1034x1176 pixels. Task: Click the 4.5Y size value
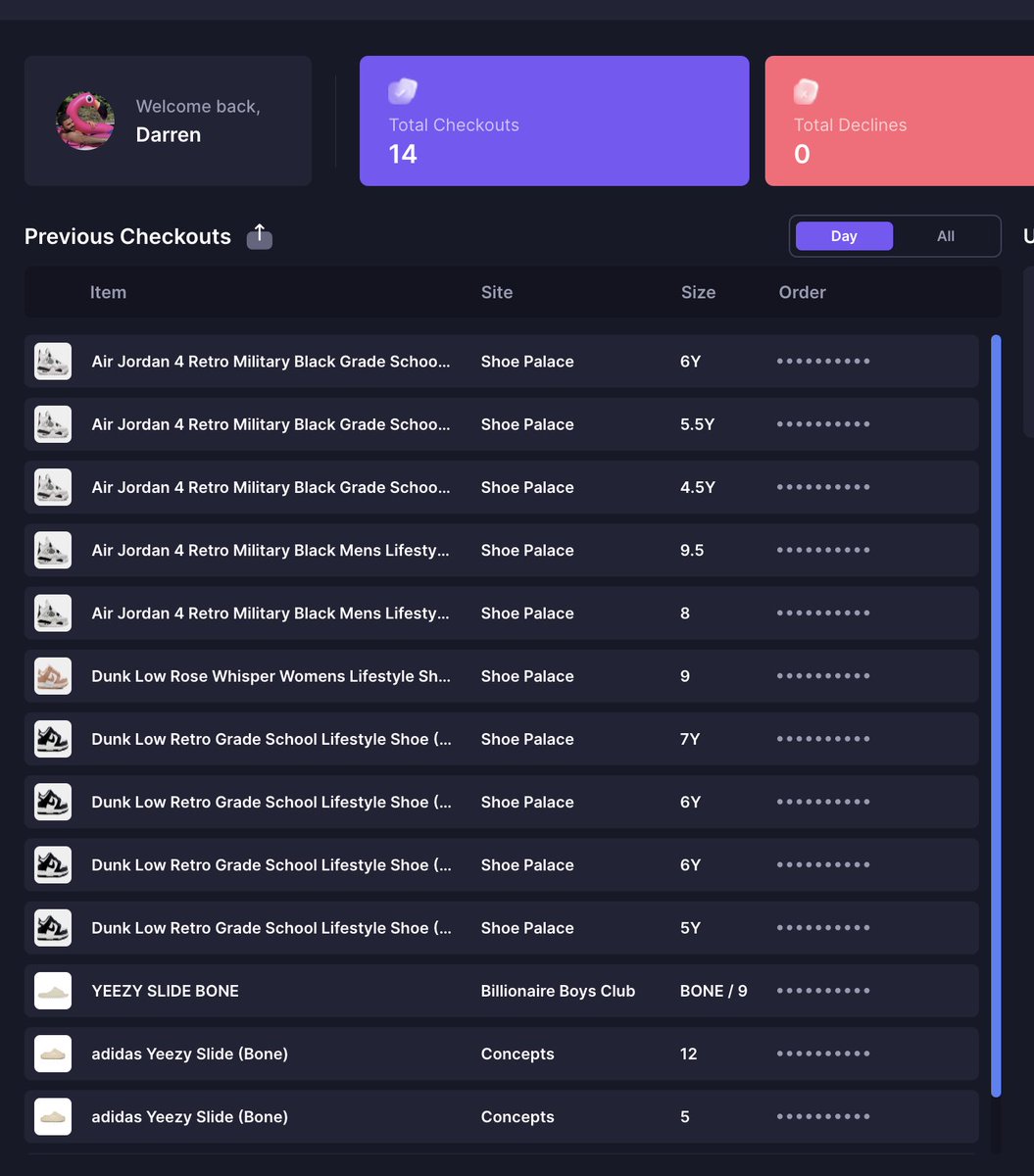tap(697, 487)
